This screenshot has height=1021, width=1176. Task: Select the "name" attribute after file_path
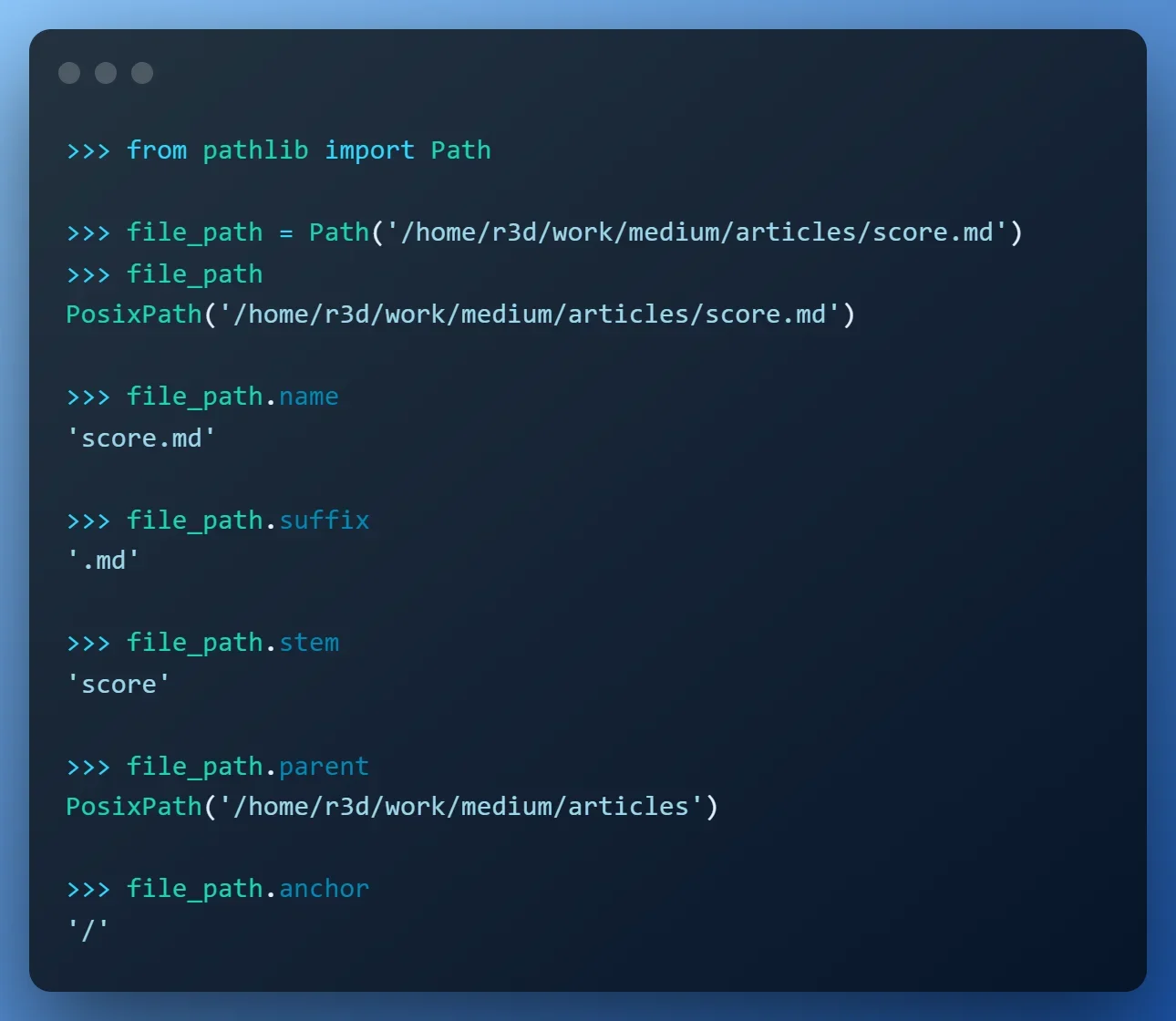tap(309, 397)
